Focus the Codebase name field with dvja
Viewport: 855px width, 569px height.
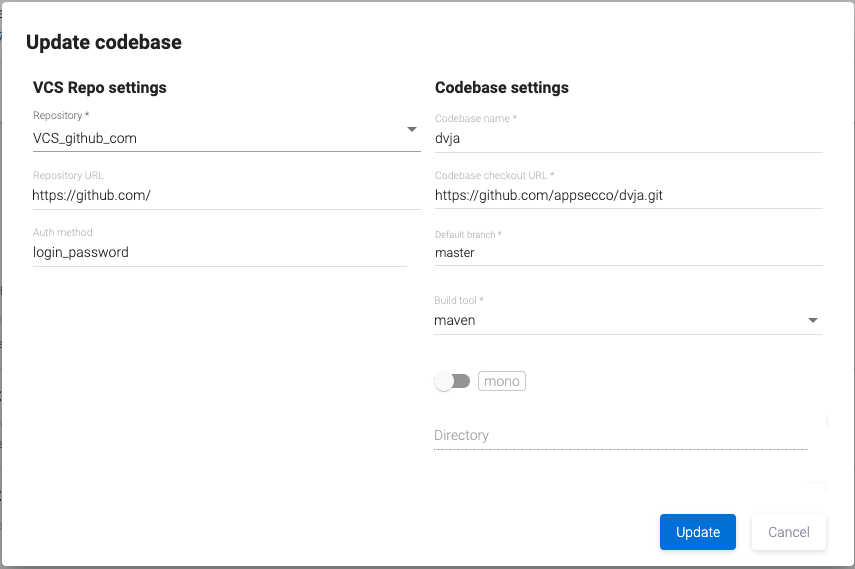(x=627, y=139)
